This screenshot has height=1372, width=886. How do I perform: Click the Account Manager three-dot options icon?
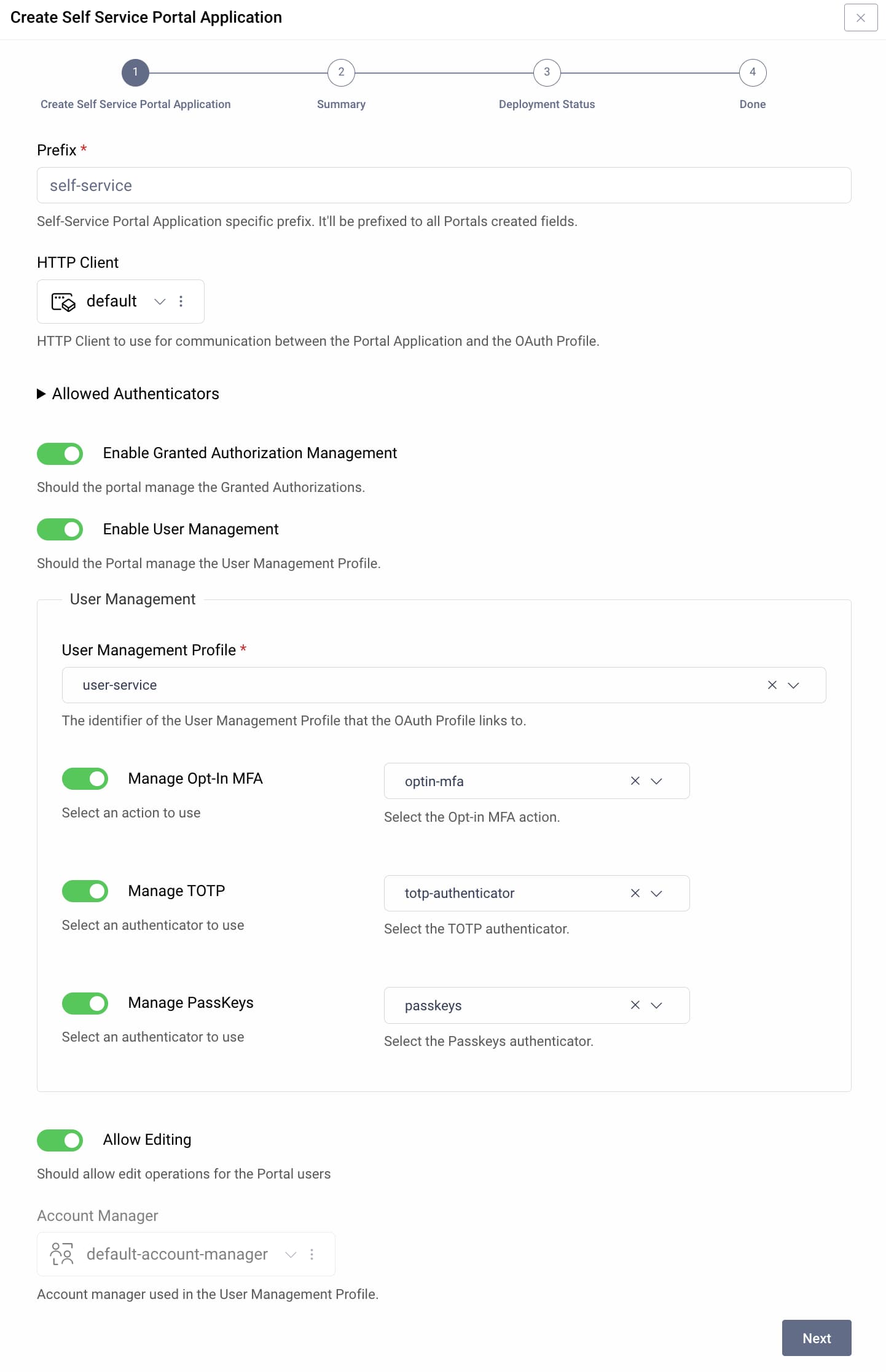312,1254
